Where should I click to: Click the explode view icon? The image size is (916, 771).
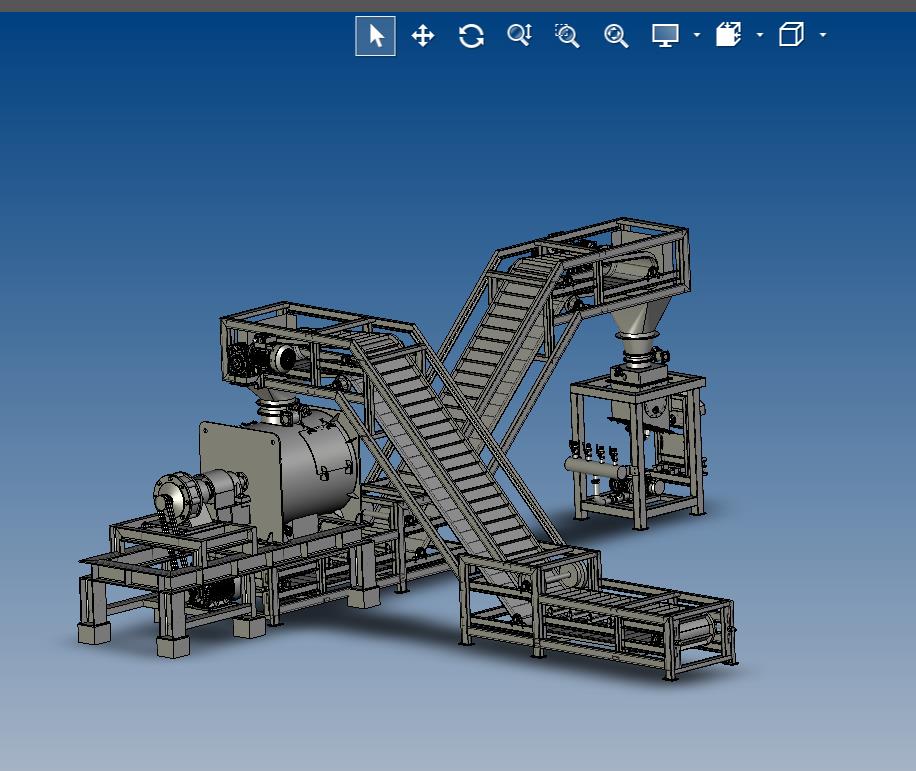729,36
